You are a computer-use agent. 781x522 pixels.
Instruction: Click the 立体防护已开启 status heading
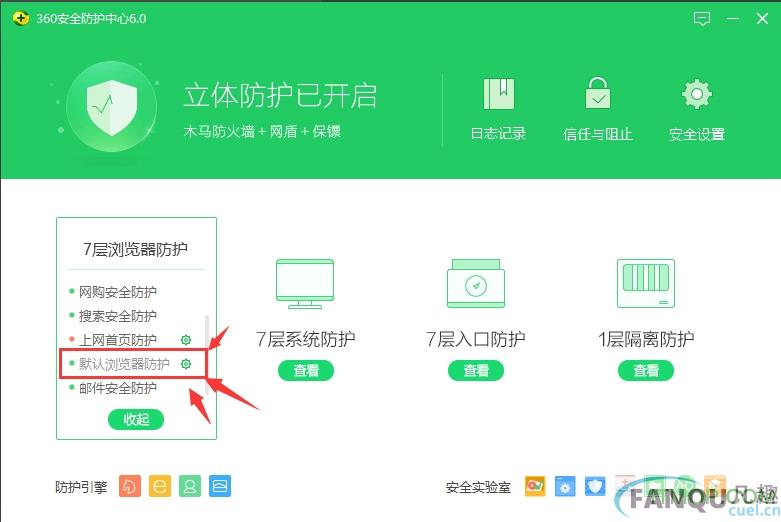tap(280, 96)
